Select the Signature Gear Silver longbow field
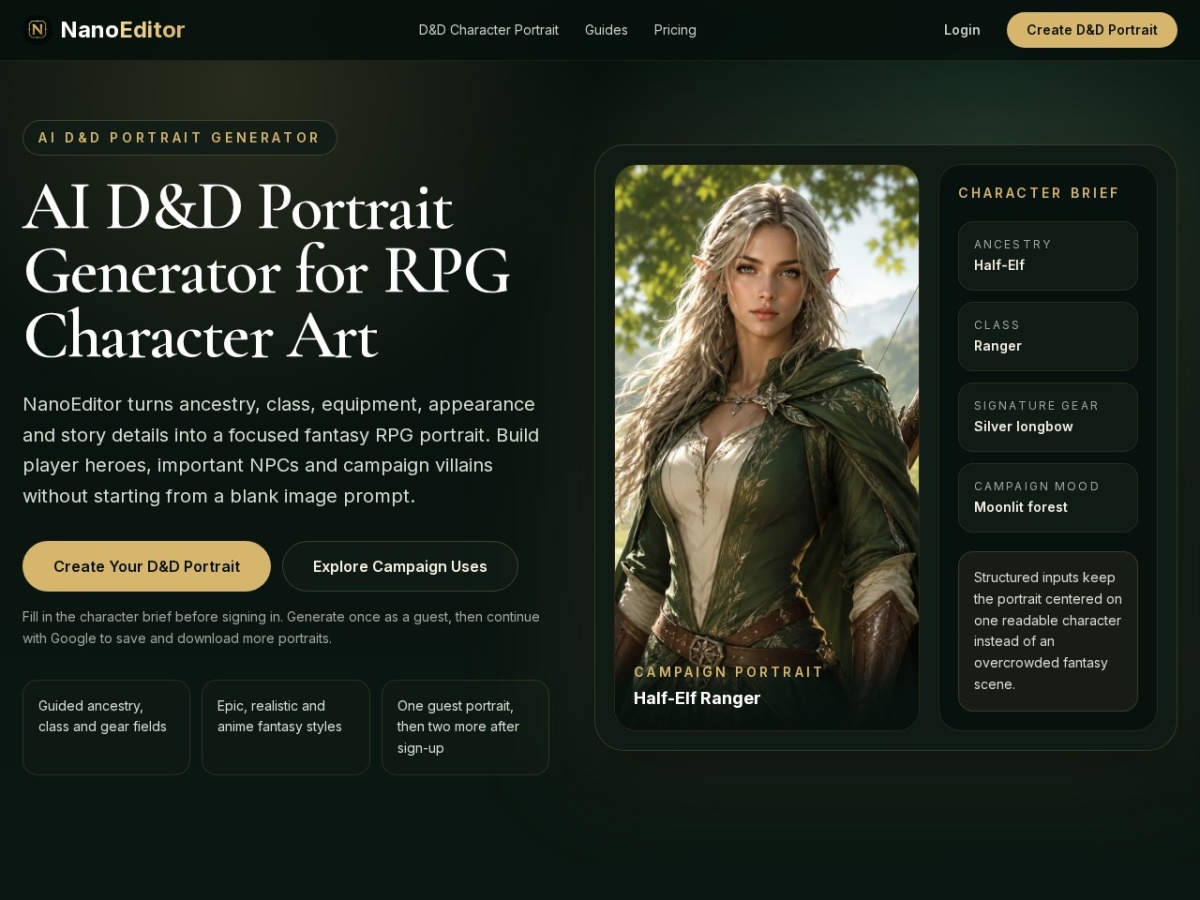Screen dimensions: 1200x900 1048,417
